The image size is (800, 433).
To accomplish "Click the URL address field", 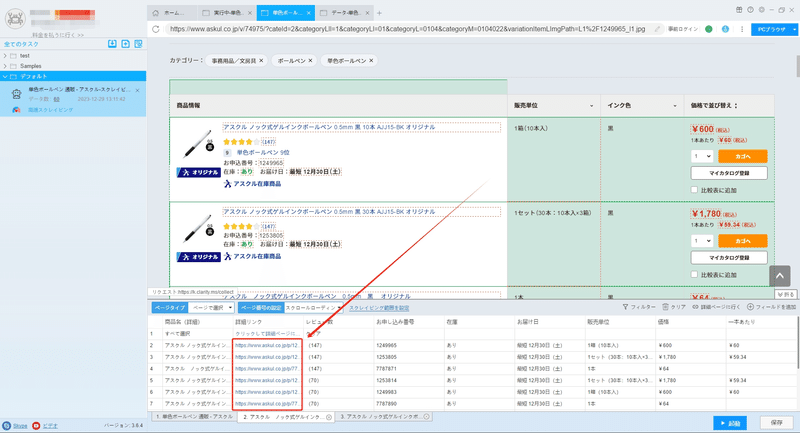I will tap(407, 29).
